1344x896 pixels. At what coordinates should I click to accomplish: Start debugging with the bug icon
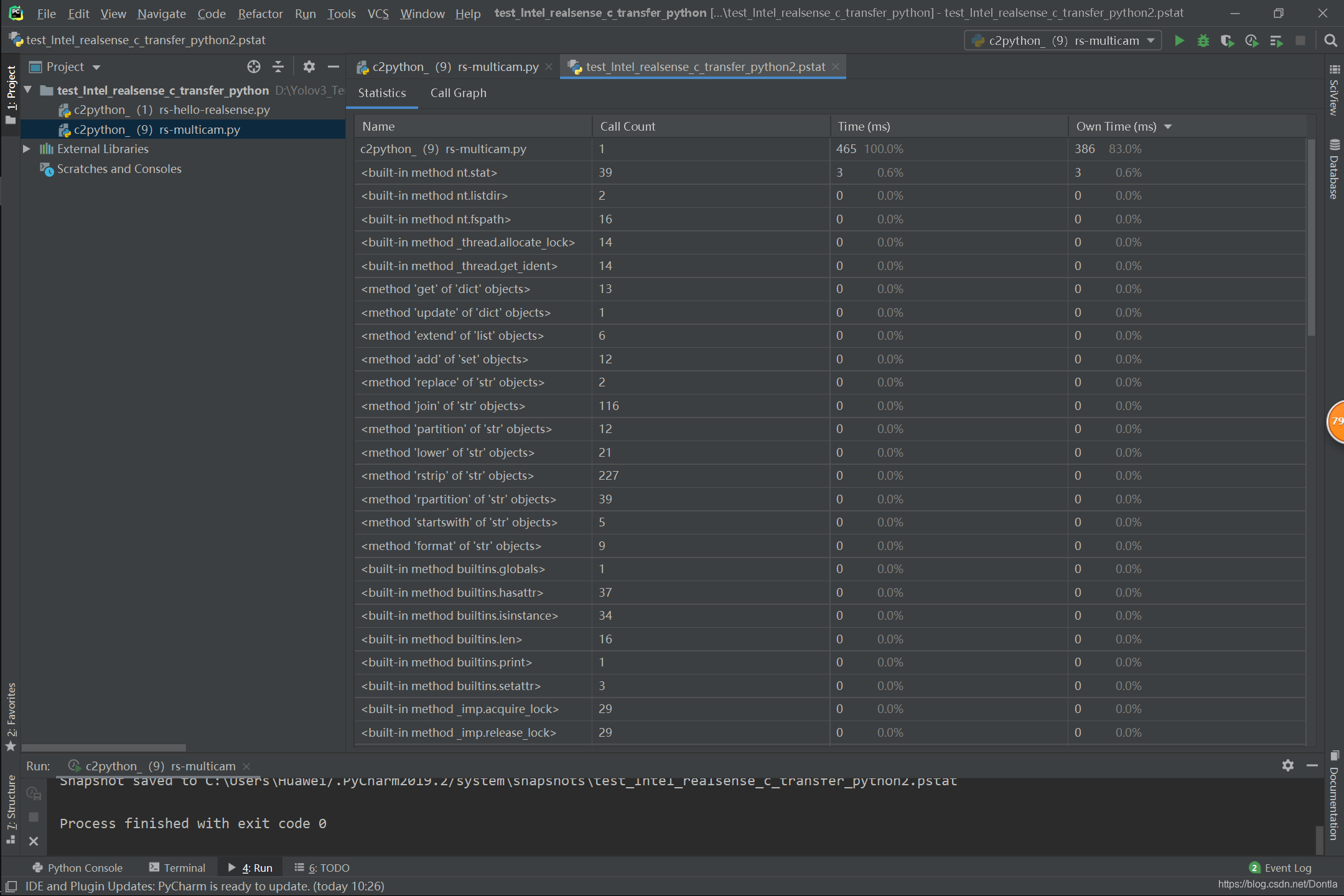1203,40
